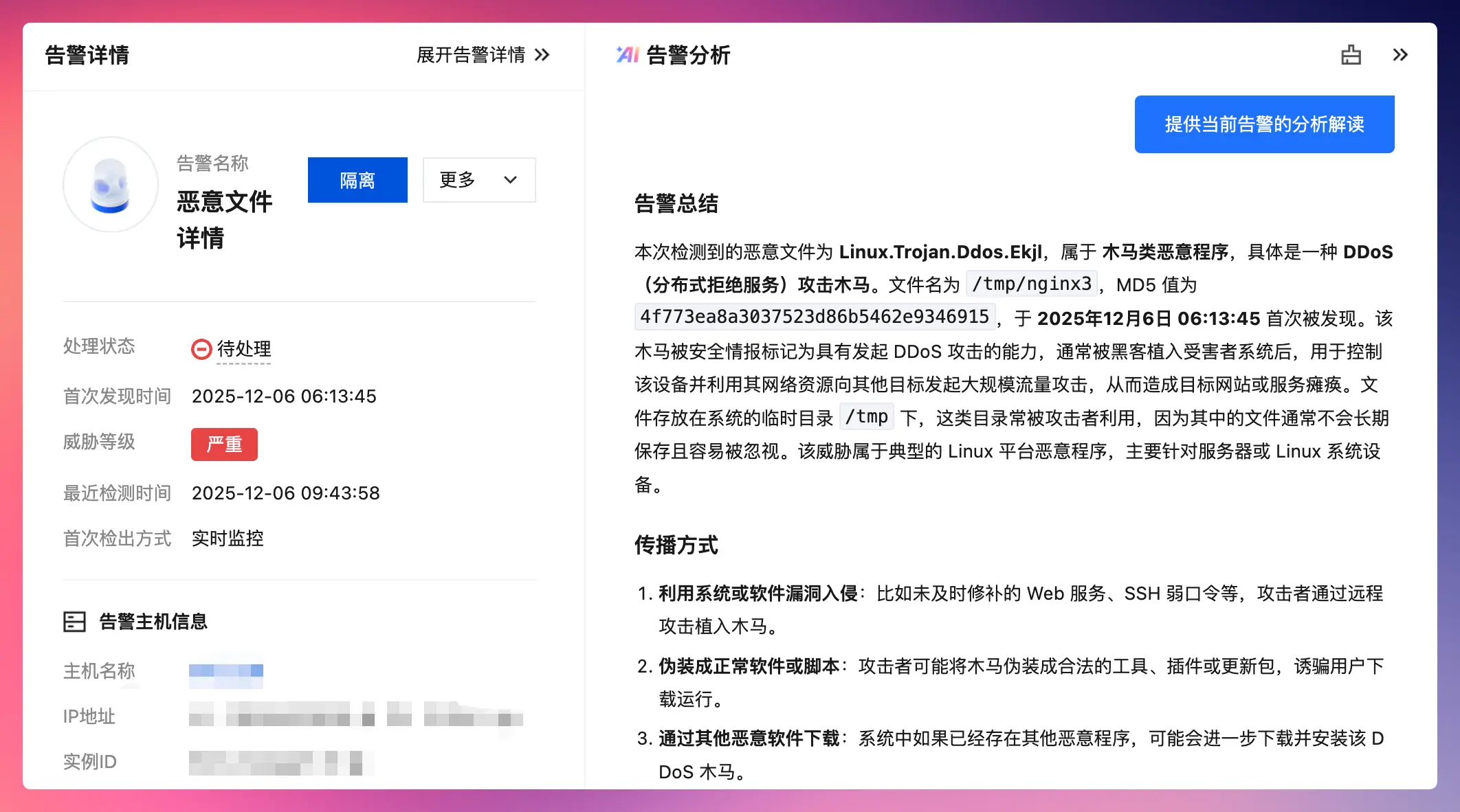Click the AI logo icon
The image size is (1460, 812).
tap(627, 55)
